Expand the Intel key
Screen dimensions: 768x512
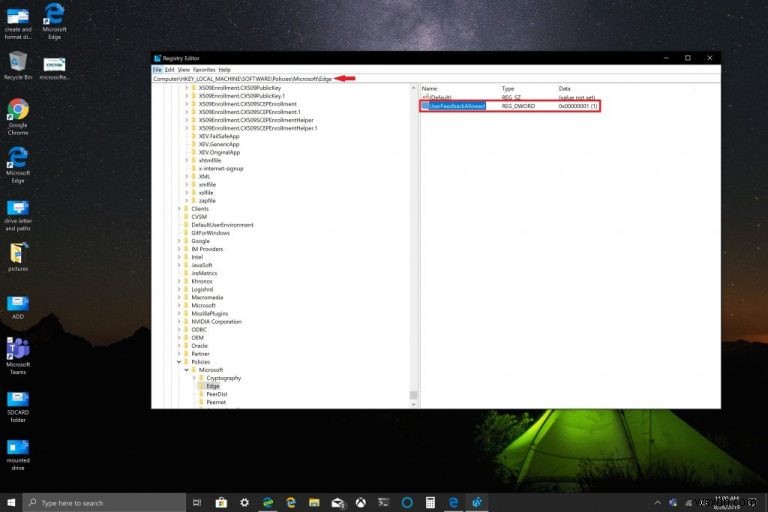point(179,257)
